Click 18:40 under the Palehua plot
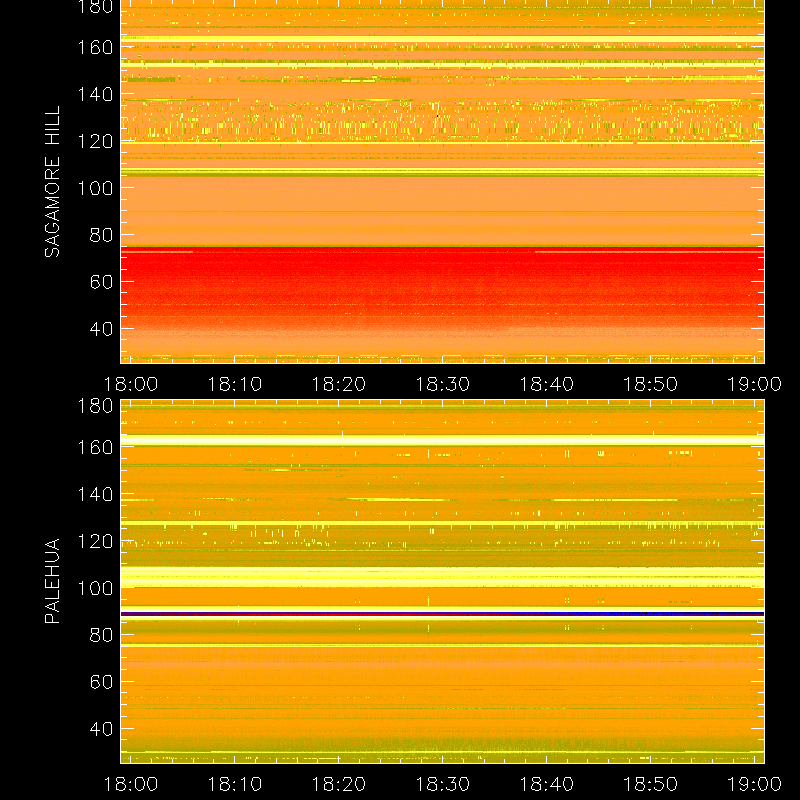800x800 pixels. 546,784
